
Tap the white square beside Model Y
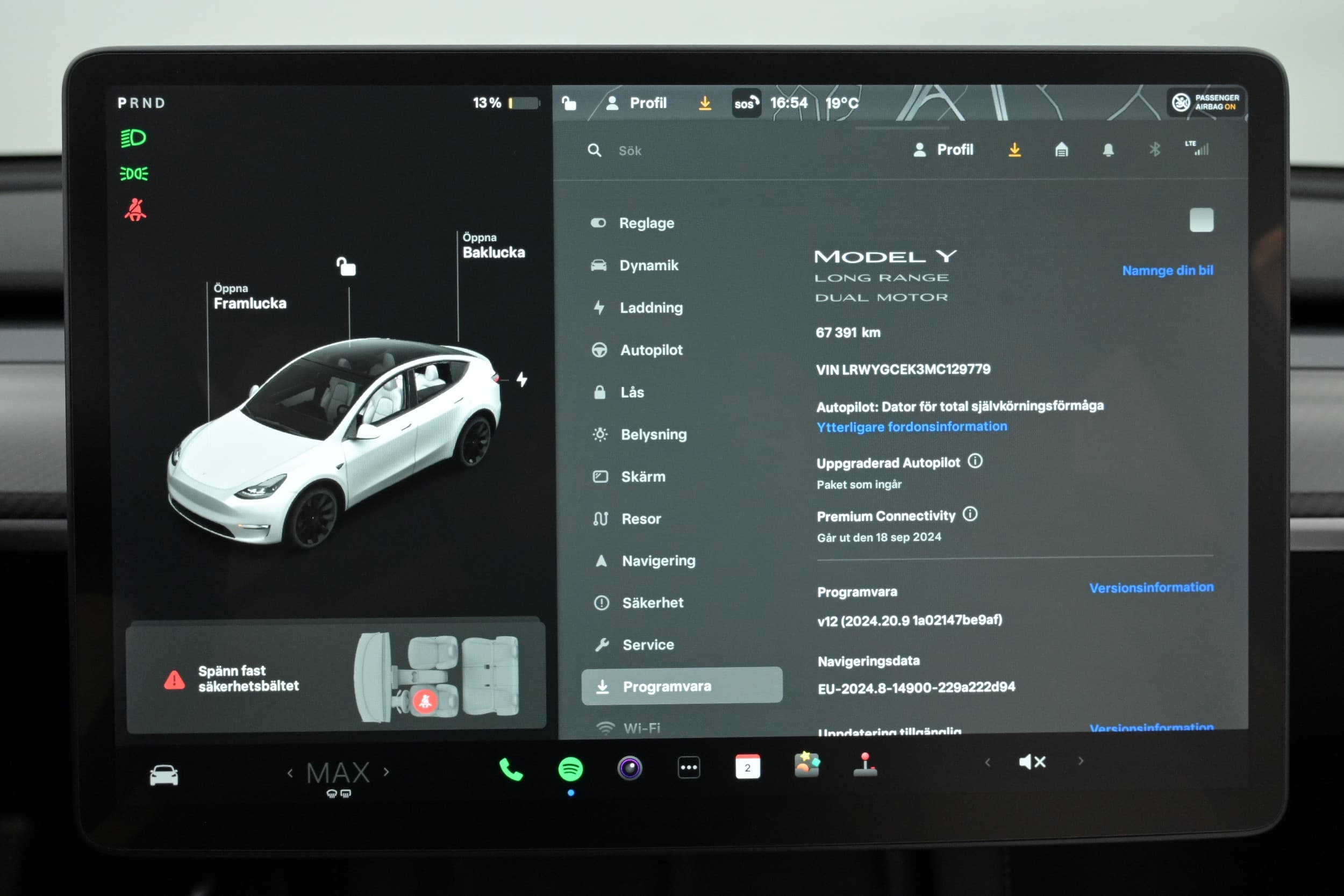click(1201, 220)
